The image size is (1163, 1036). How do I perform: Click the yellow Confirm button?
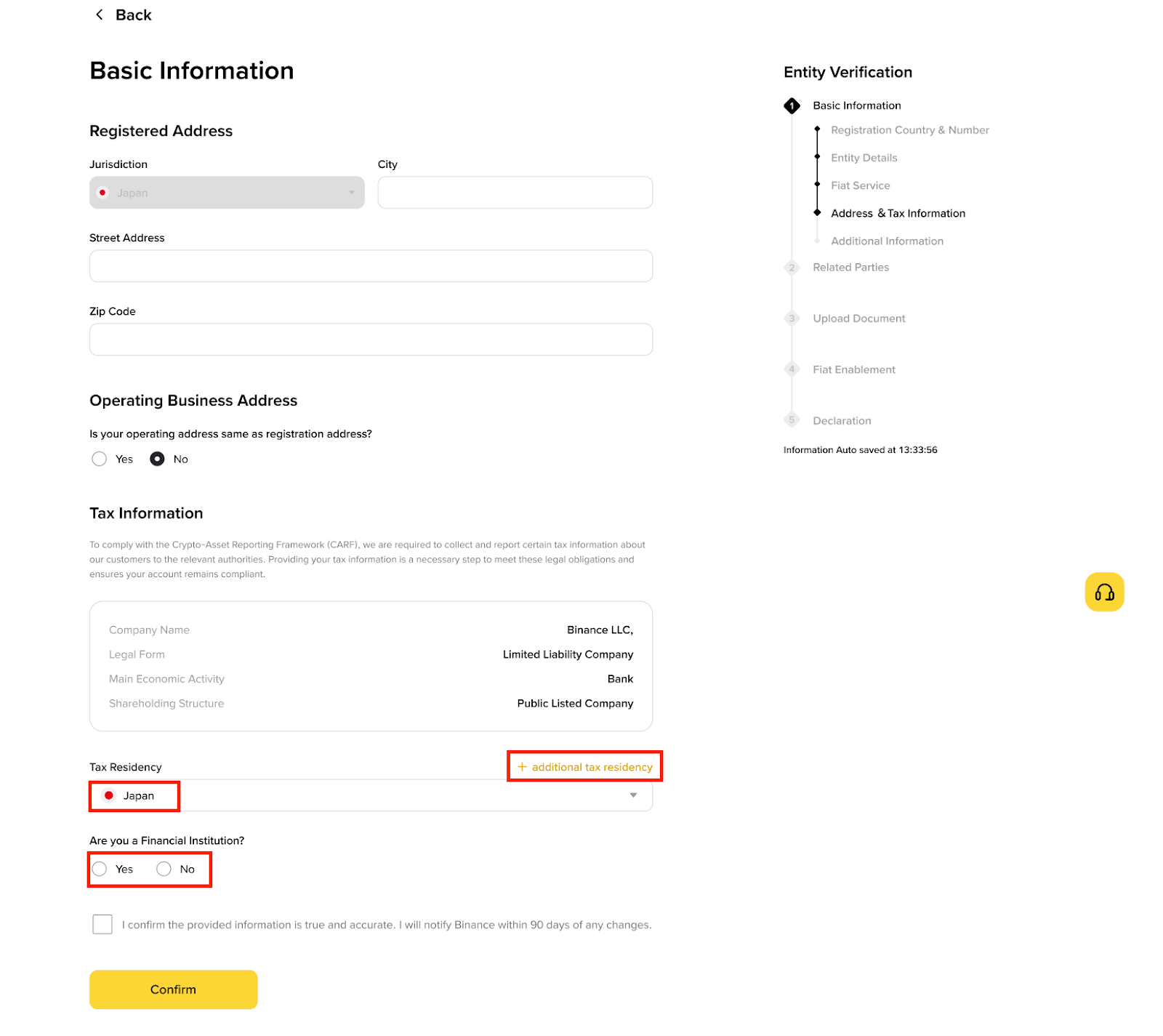(x=173, y=989)
